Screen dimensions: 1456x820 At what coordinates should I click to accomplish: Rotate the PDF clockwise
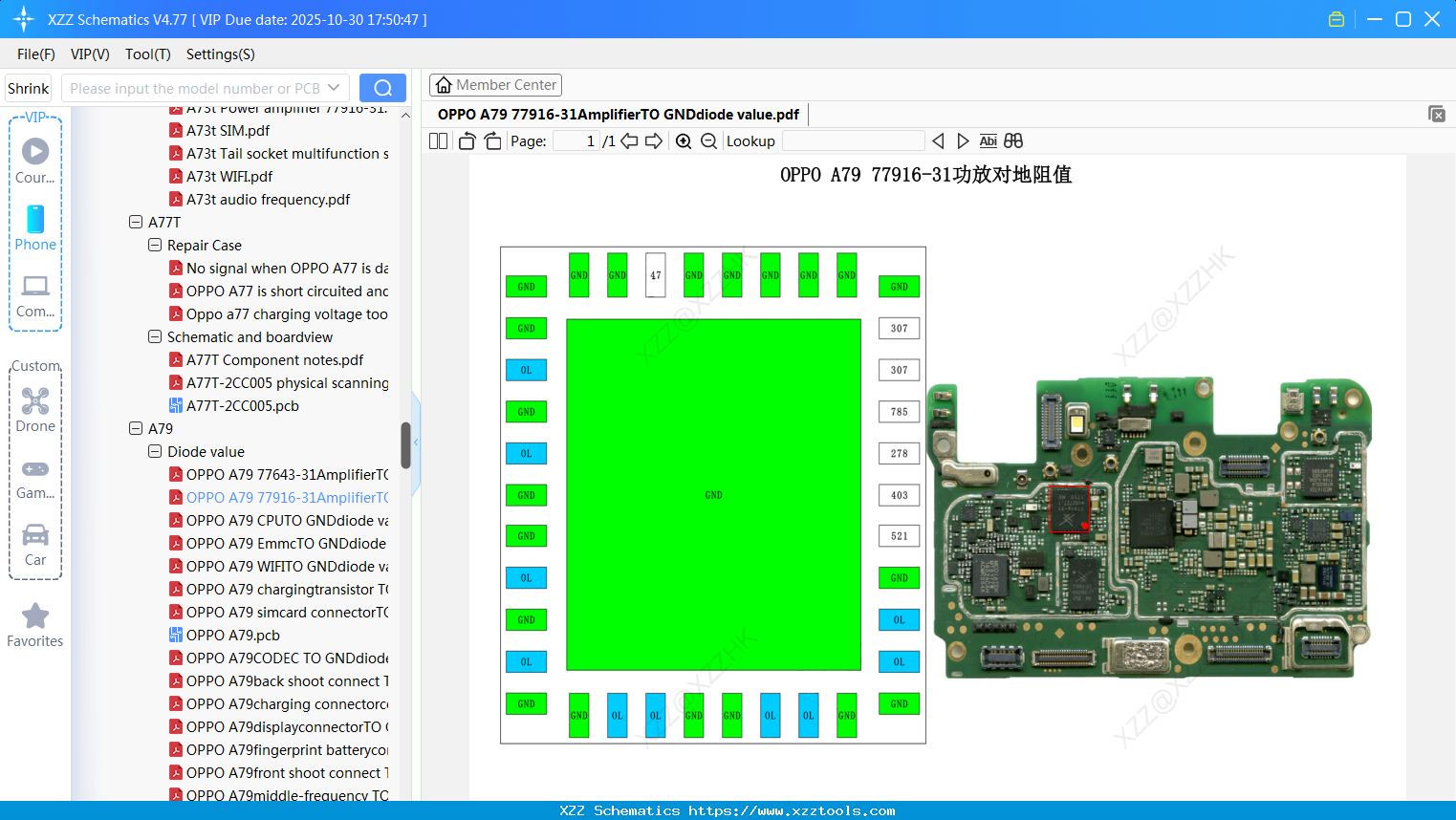pyautogui.click(x=491, y=140)
